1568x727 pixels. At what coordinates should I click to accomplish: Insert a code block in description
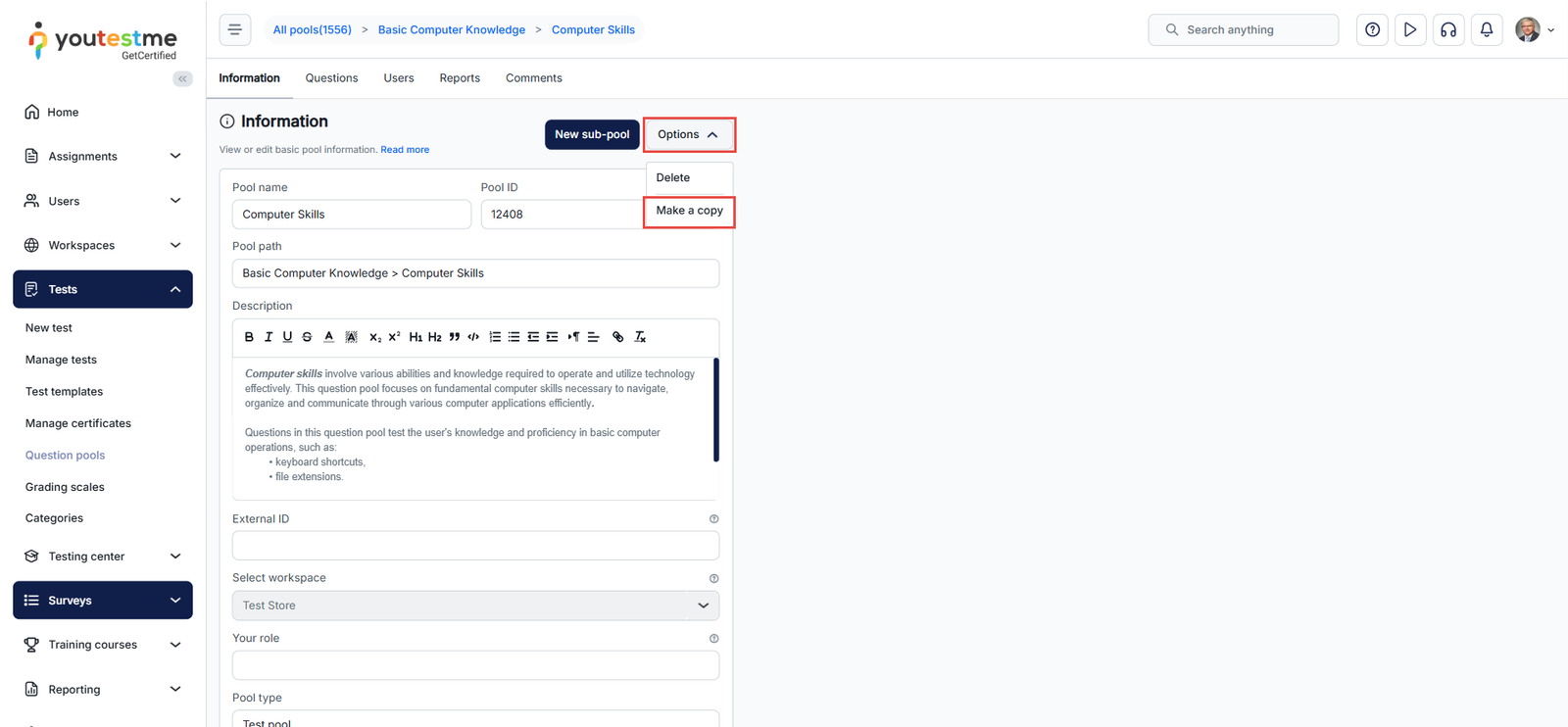point(473,337)
